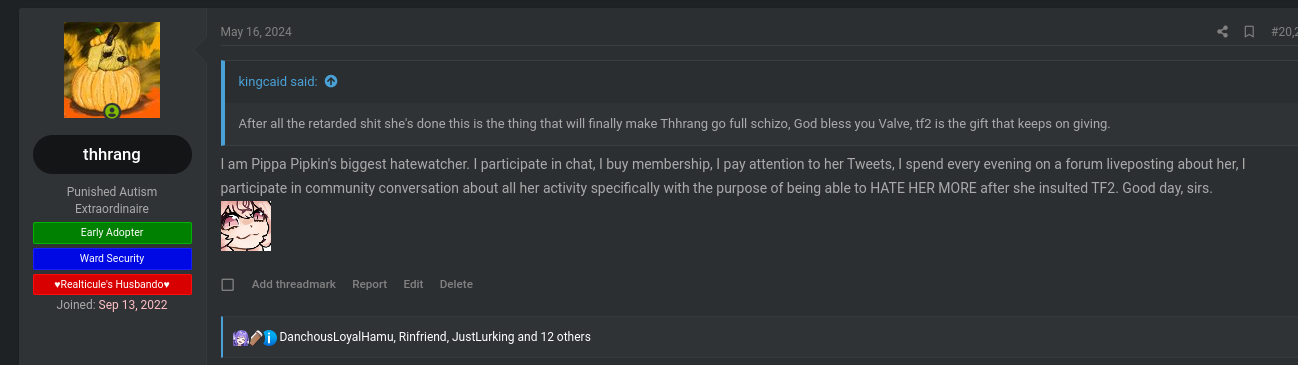Click the Early Adopter green badge
This screenshot has height=365, width=1298.
point(112,232)
